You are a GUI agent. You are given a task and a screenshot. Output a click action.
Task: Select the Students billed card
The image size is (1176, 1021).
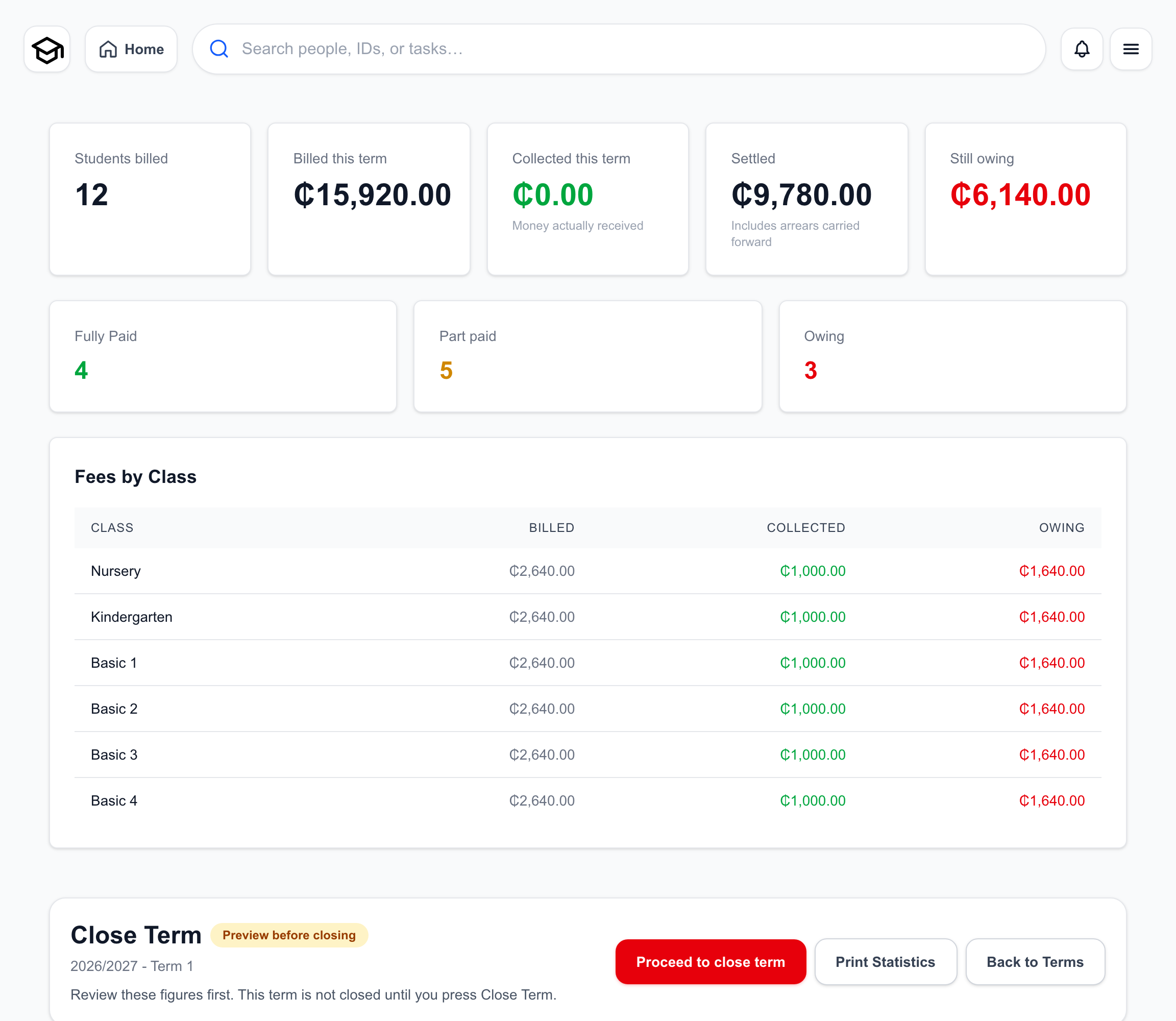click(150, 200)
